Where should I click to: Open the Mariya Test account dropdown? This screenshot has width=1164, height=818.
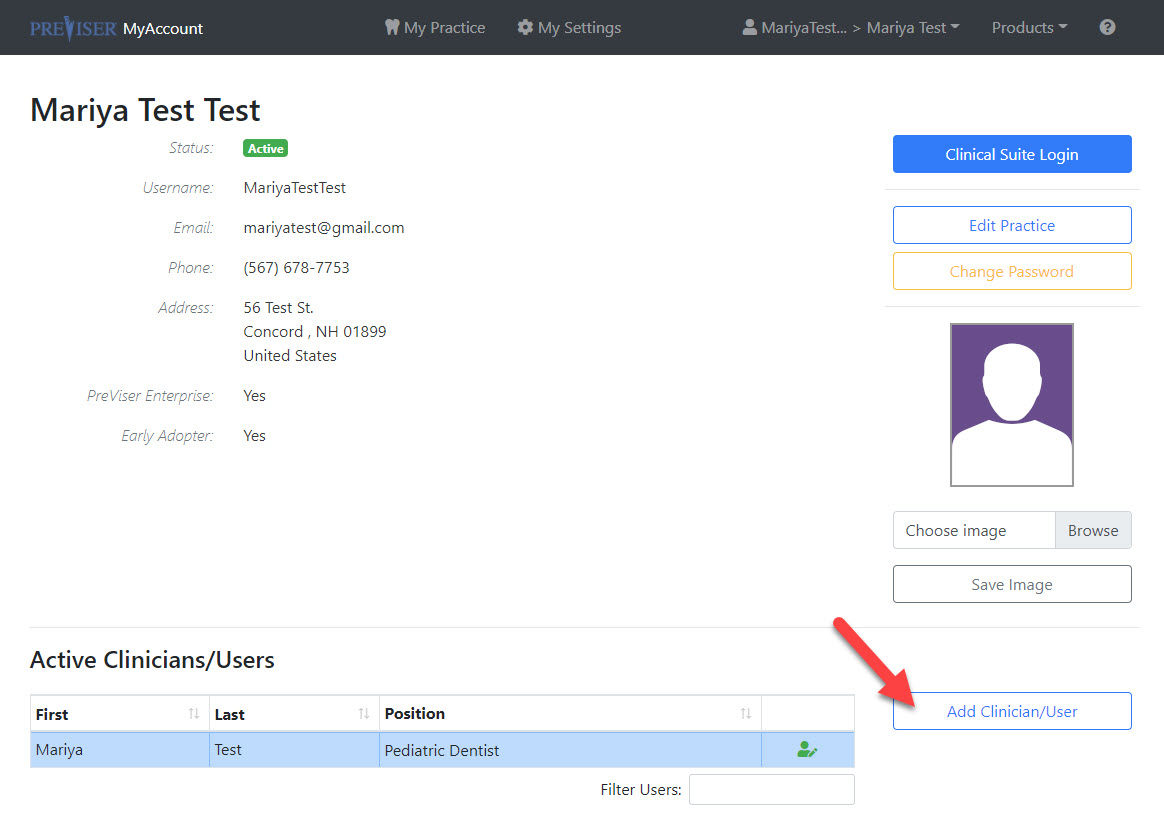click(912, 27)
